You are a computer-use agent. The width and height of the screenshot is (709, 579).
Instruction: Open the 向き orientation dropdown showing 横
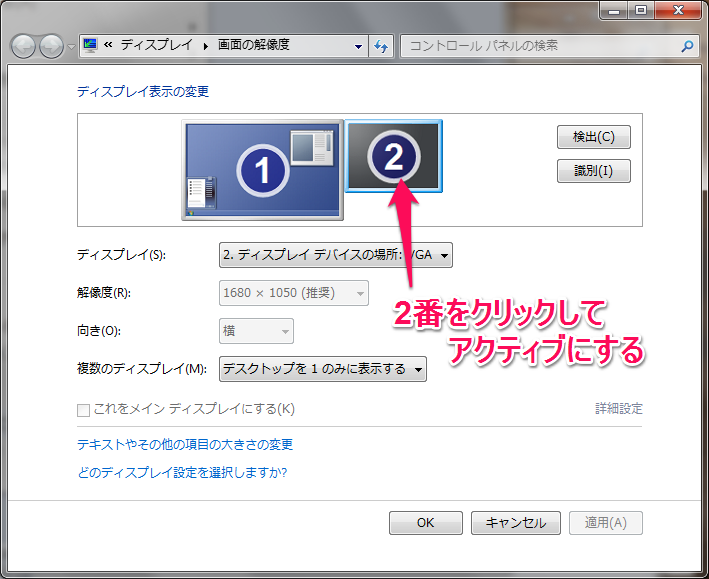coord(256,331)
